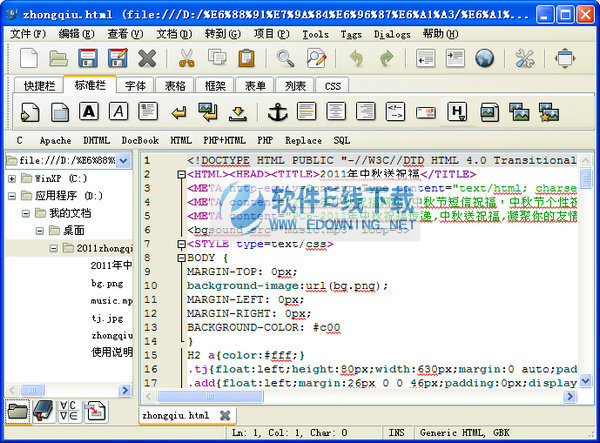Open the PHP+HTML custom menu
This screenshot has height=443, width=600.
(224, 140)
